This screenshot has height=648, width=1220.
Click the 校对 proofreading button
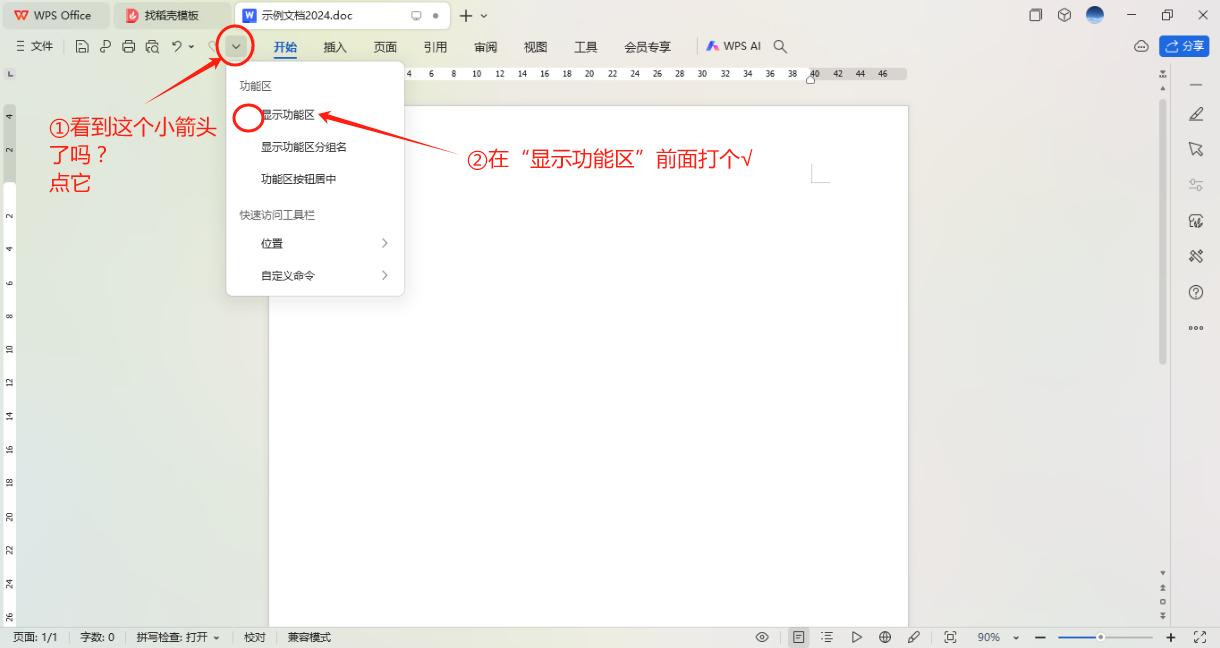tap(255, 637)
